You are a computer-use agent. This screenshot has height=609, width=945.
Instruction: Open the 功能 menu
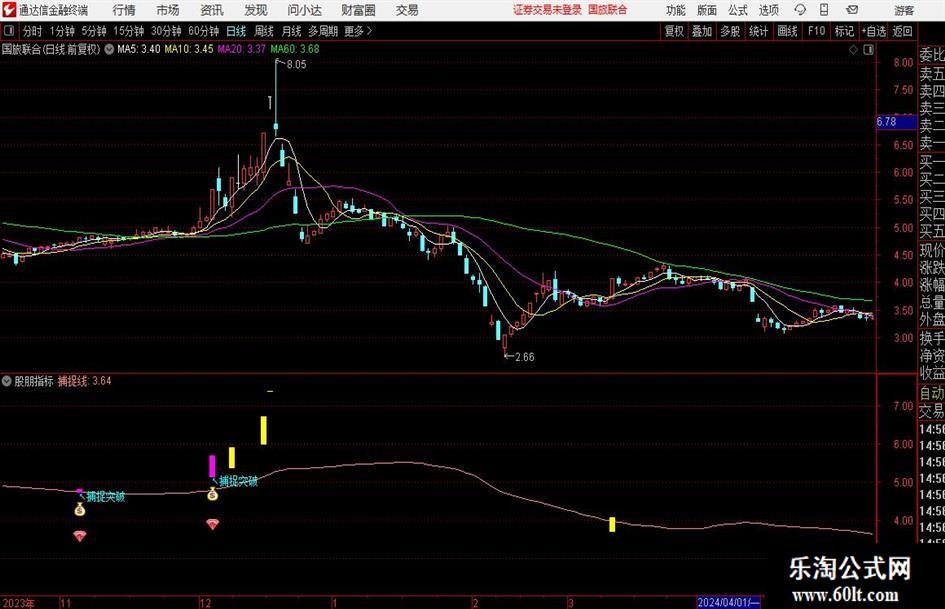tap(676, 10)
